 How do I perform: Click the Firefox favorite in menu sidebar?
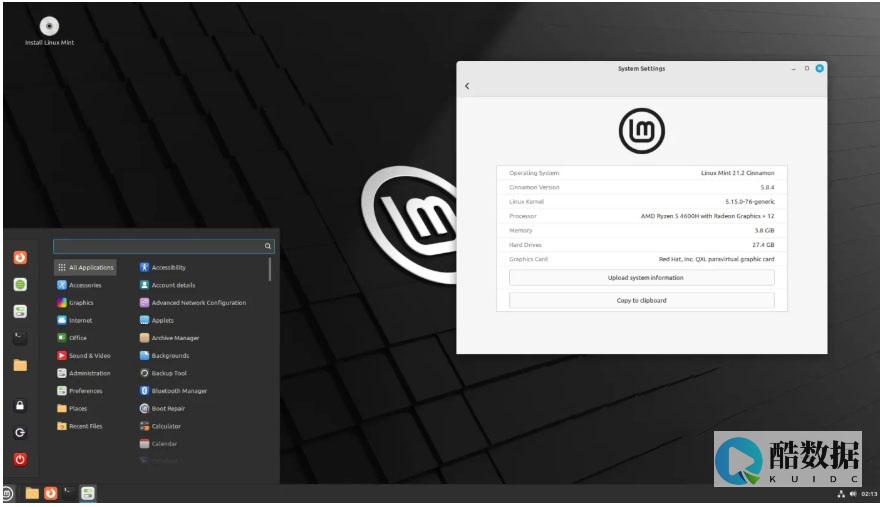pos(20,258)
